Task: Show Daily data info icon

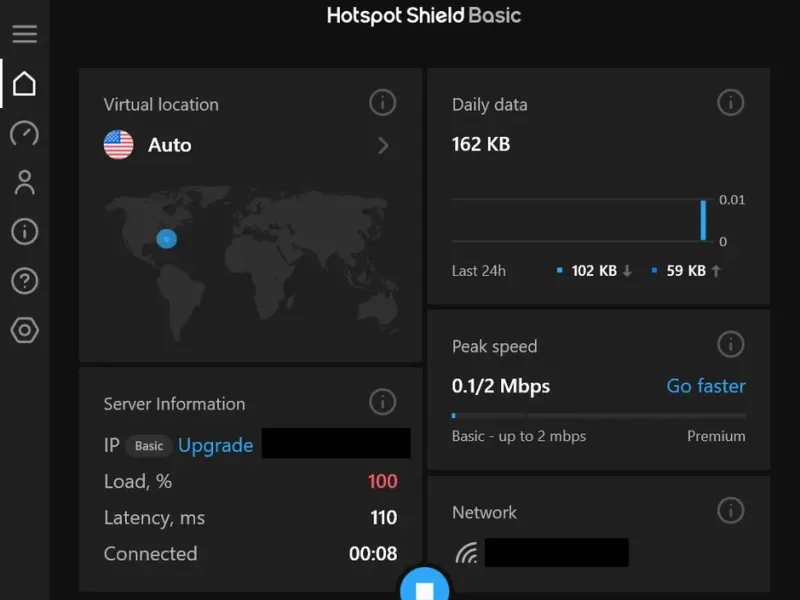Action: click(x=730, y=102)
